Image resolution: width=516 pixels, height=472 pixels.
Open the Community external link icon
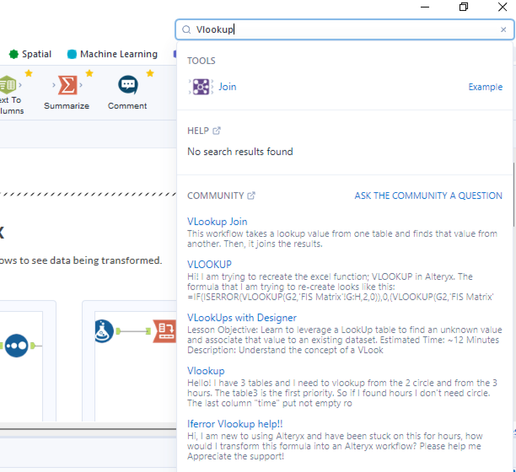pos(251,195)
